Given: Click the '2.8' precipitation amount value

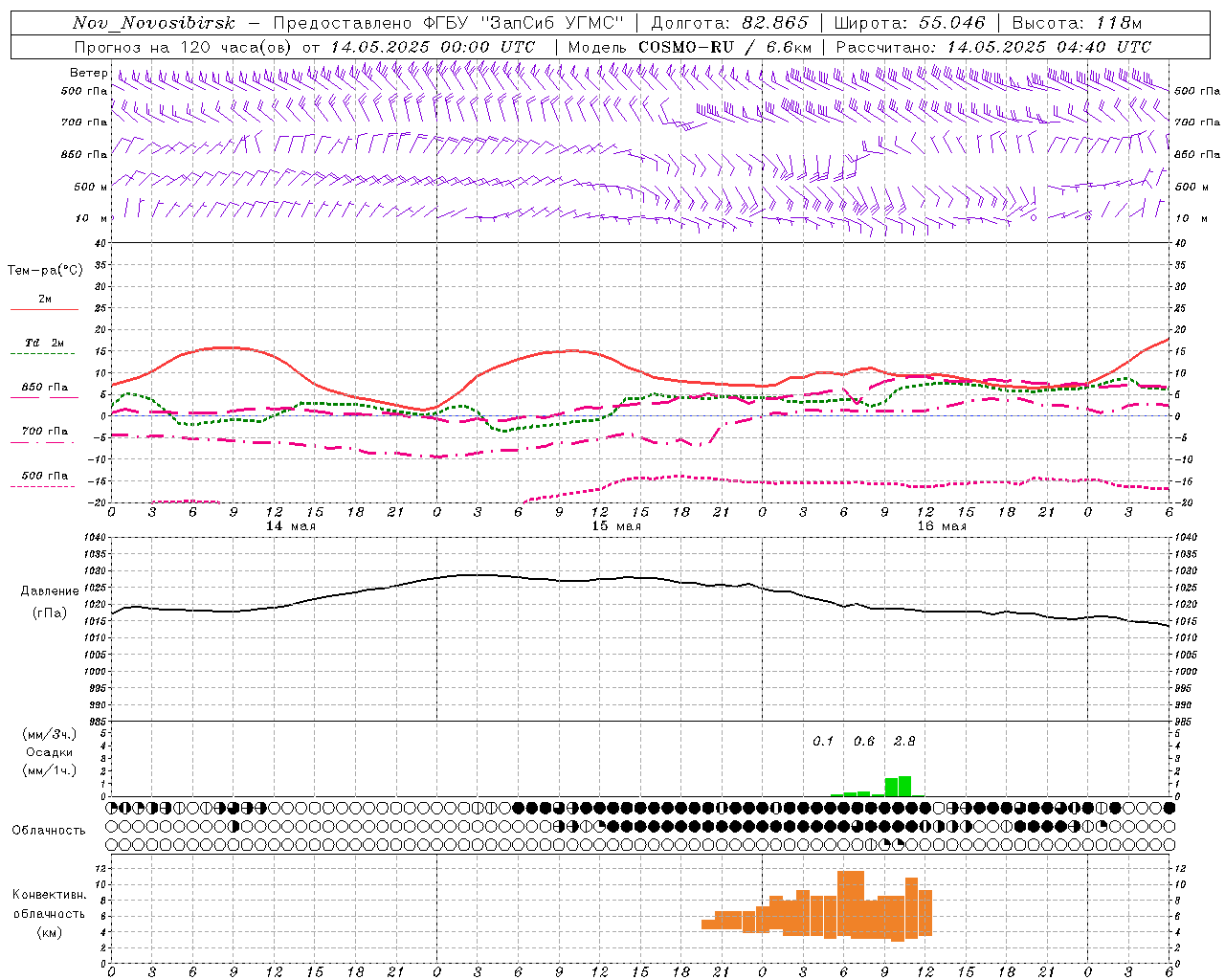Looking at the screenshot, I should tap(904, 742).
